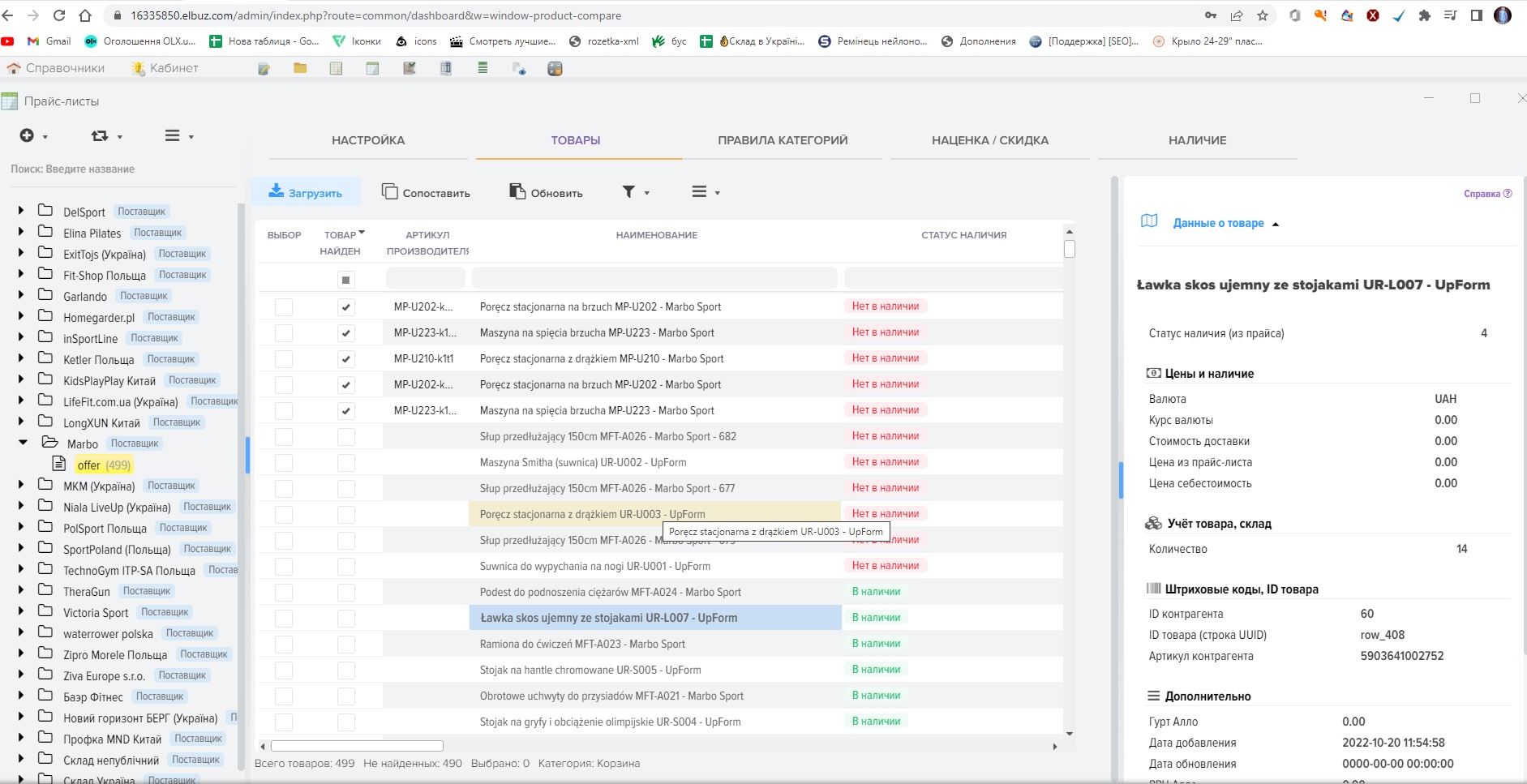Open the blue column-compare toolbar icon
Viewport: 1527px width, 784px height.
pyautogui.click(x=446, y=68)
